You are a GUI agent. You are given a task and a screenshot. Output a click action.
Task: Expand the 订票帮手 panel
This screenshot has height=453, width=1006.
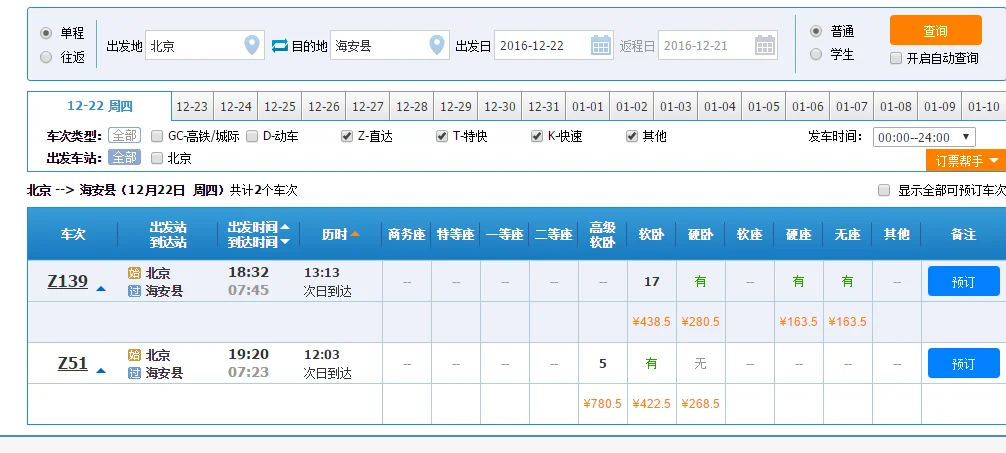966,160
